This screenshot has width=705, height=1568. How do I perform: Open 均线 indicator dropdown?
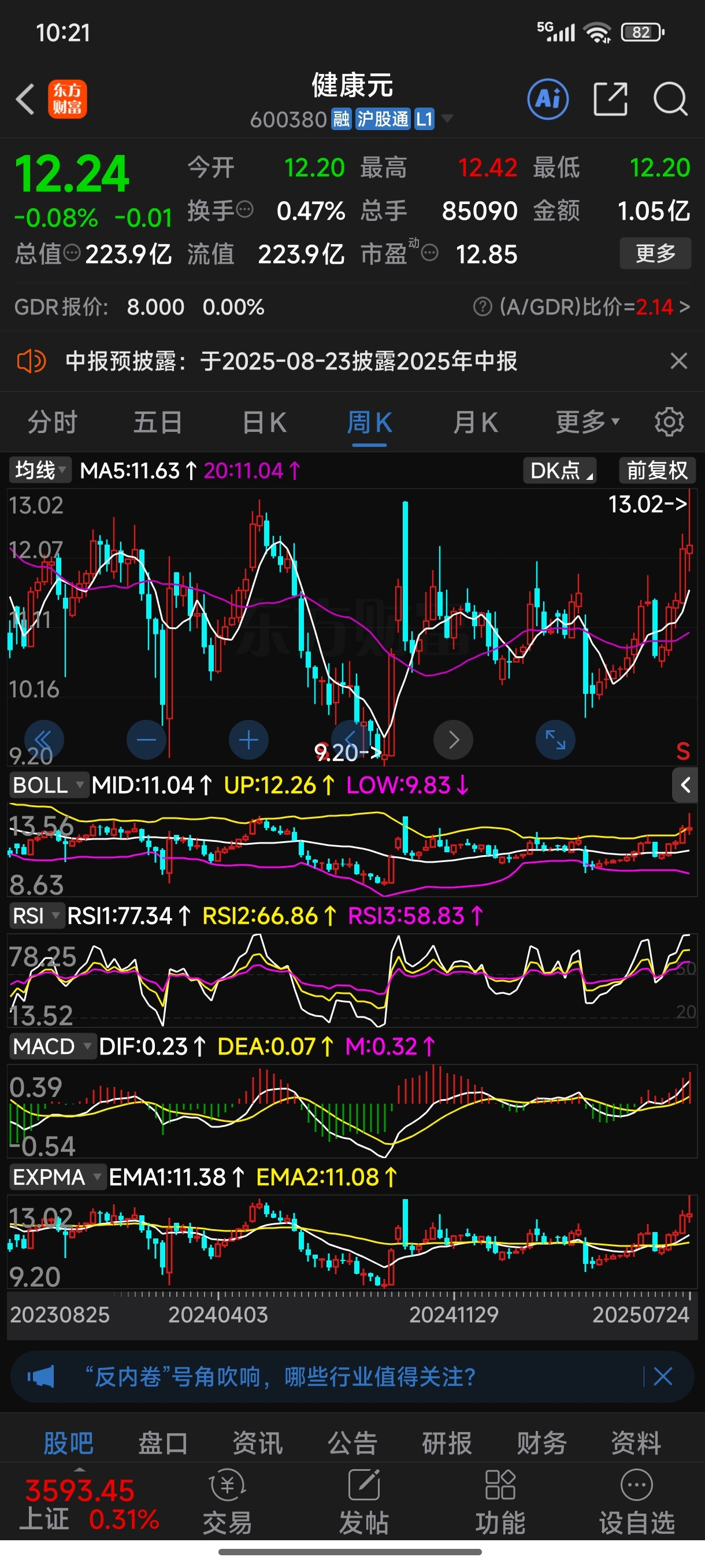click(39, 471)
